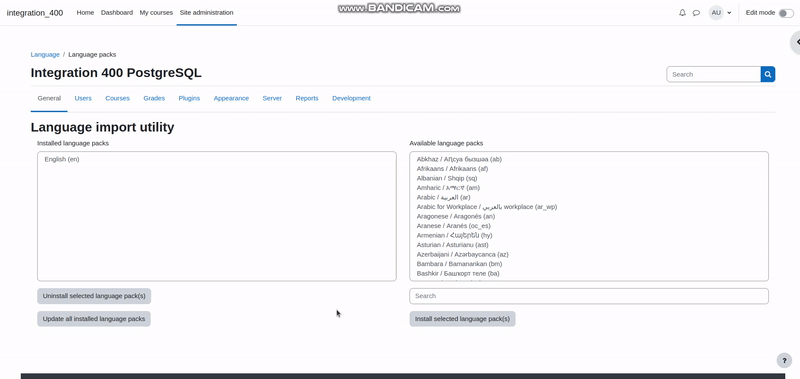800x379 pixels.
Task: Select Asturian / Asturianu (ast) language pack
Action: (589, 245)
